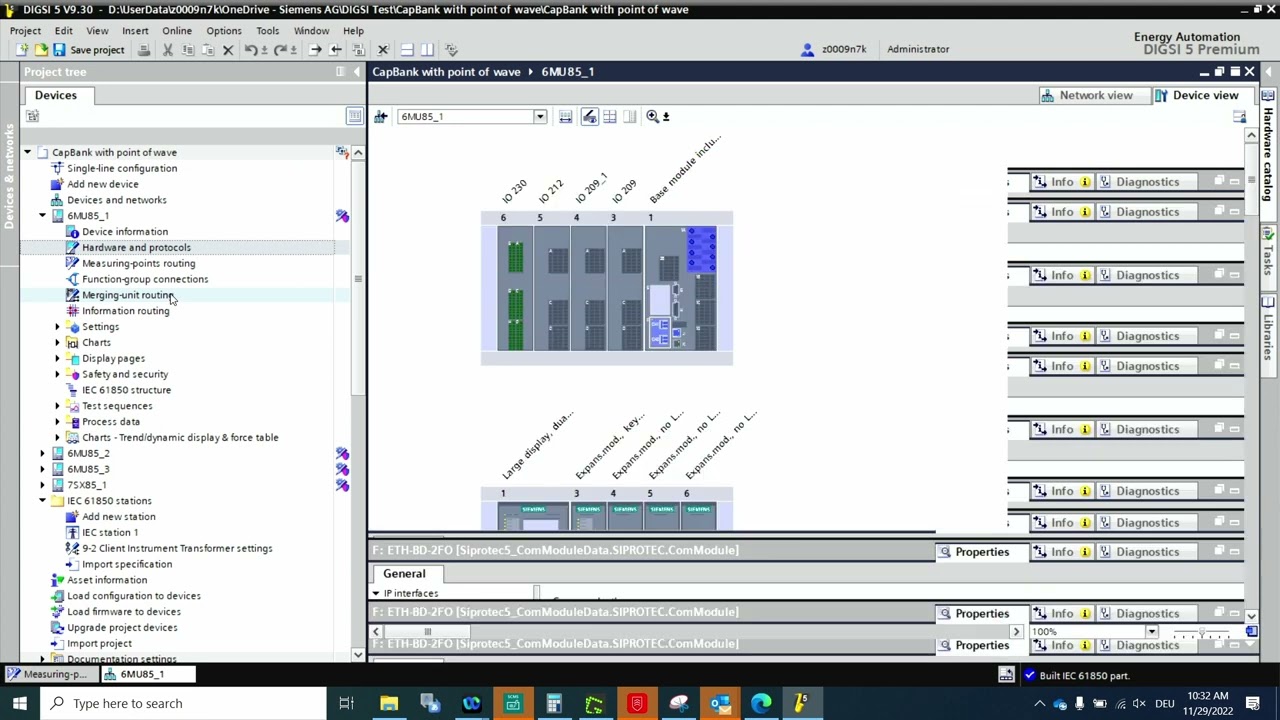This screenshot has height=720, width=1280.
Task: Collapse the IEC 61850 stations node
Action: coord(43,501)
